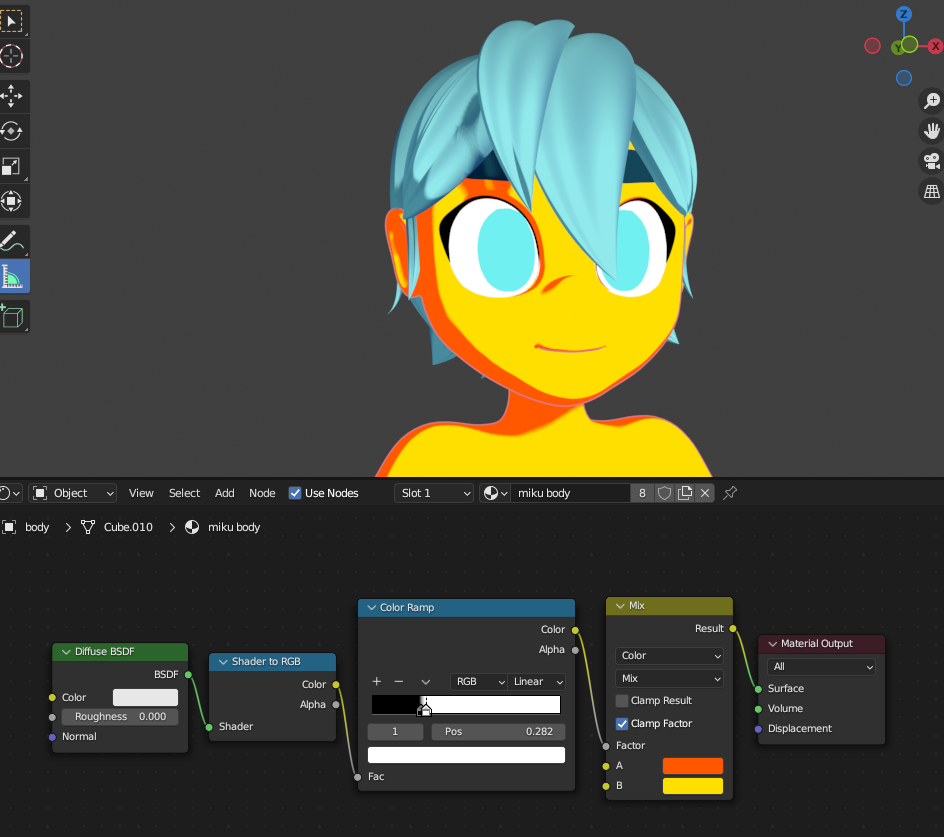Open the Slot 1 dropdown
Viewport: 944px width, 837px height.
433,493
